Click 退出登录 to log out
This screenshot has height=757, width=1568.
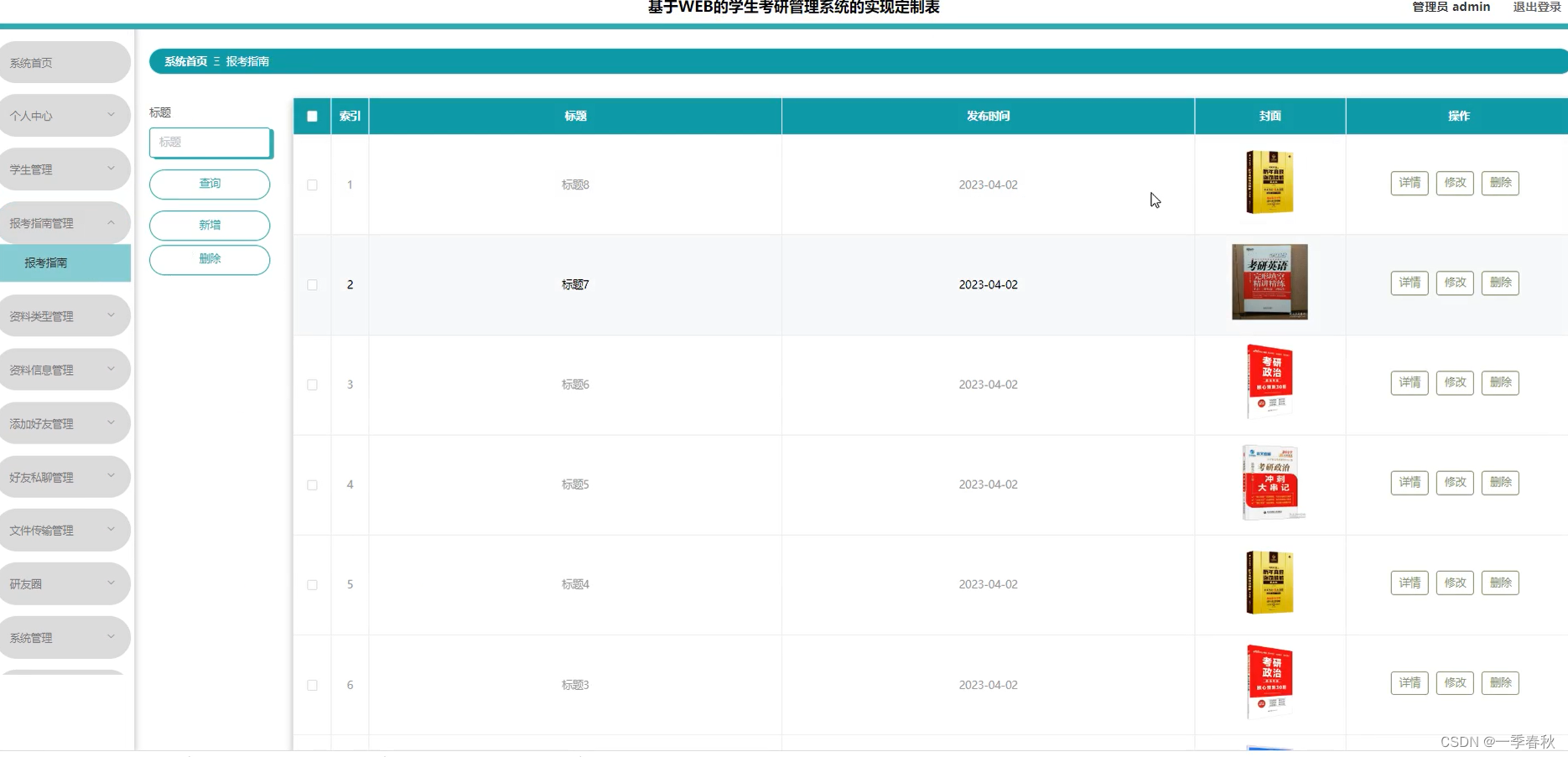1536,7
